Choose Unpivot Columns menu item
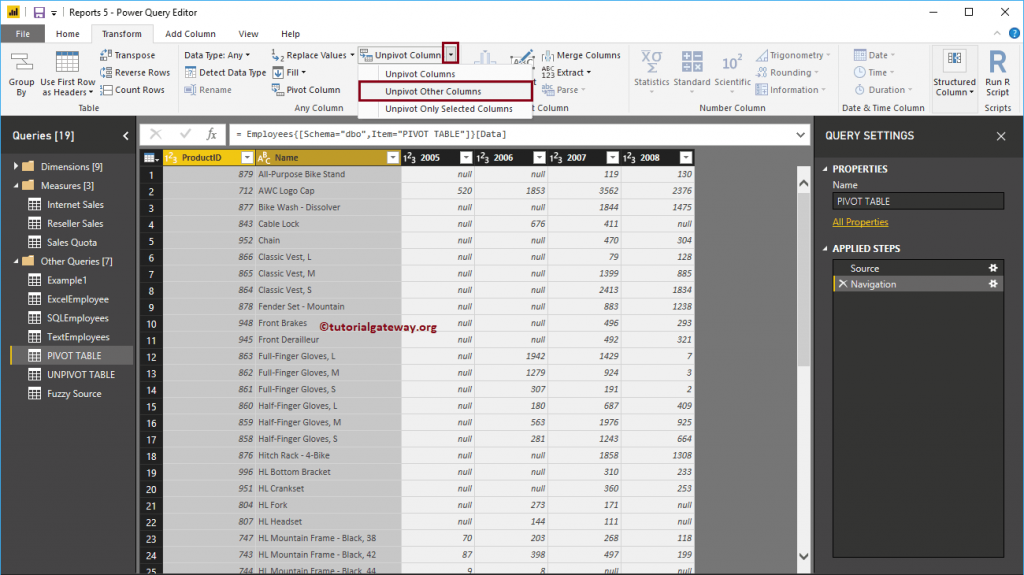The width and height of the screenshot is (1024, 575). pos(420,74)
